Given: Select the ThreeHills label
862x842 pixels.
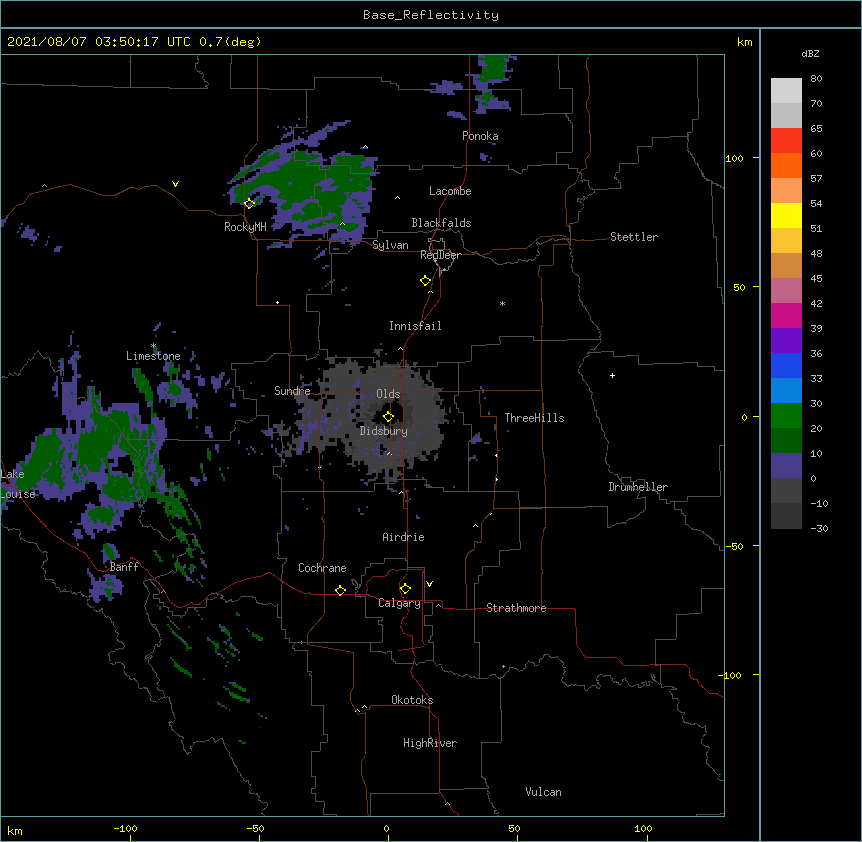Looking at the screenshot, I should coord(534,418).
